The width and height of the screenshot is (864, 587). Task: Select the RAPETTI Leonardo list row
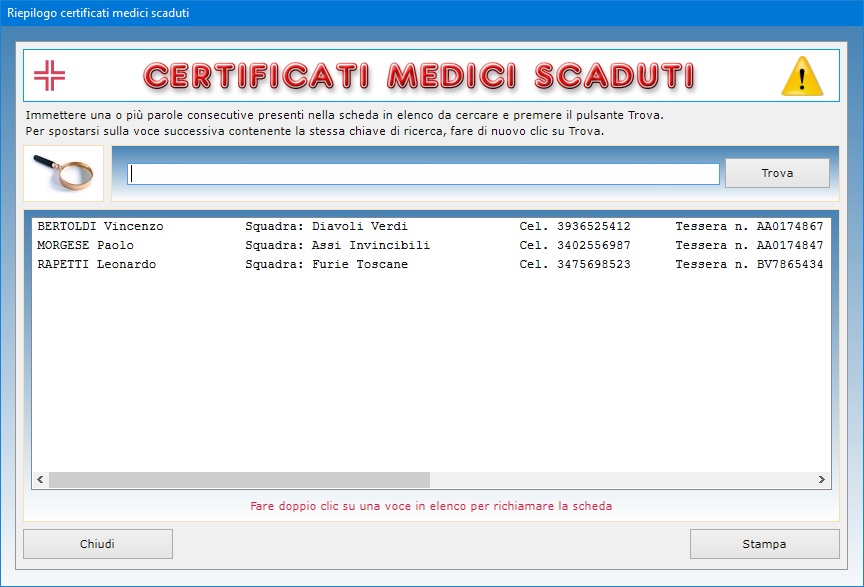(430, 264)
